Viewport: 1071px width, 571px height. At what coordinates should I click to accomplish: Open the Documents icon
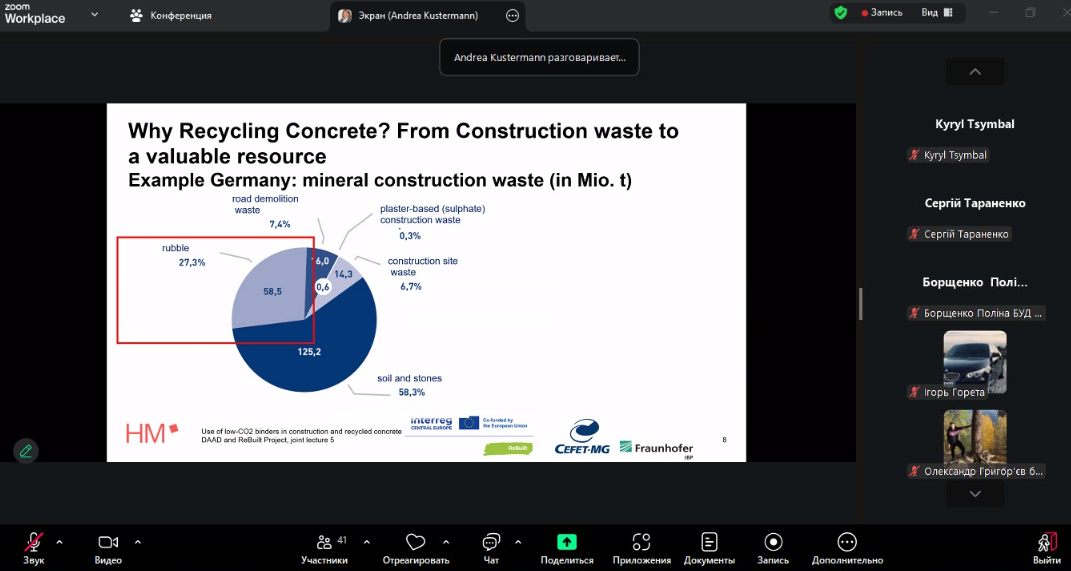[709, 542]
